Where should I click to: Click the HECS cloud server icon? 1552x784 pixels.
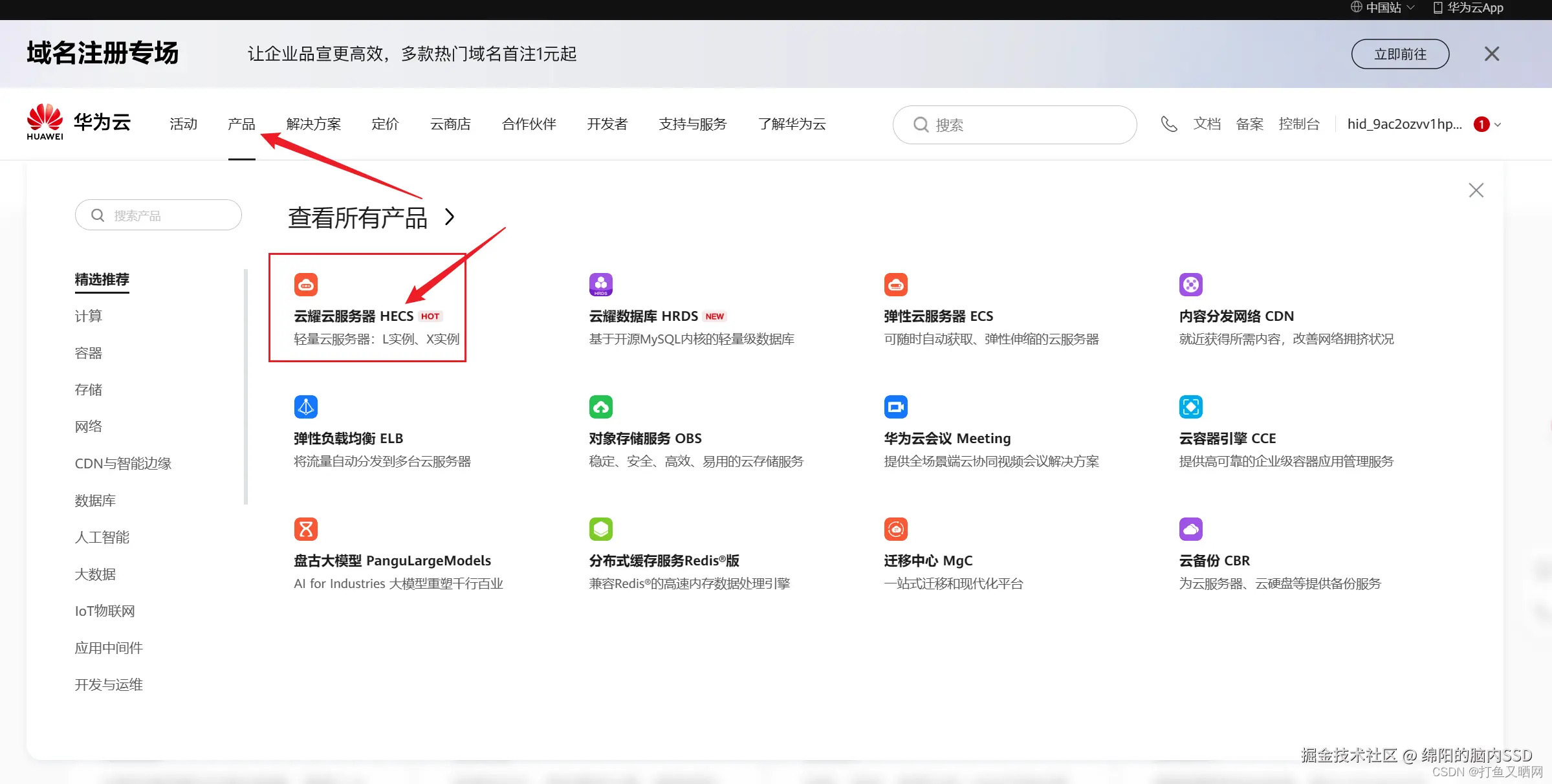pyautogui.click(x=306, y=285)
